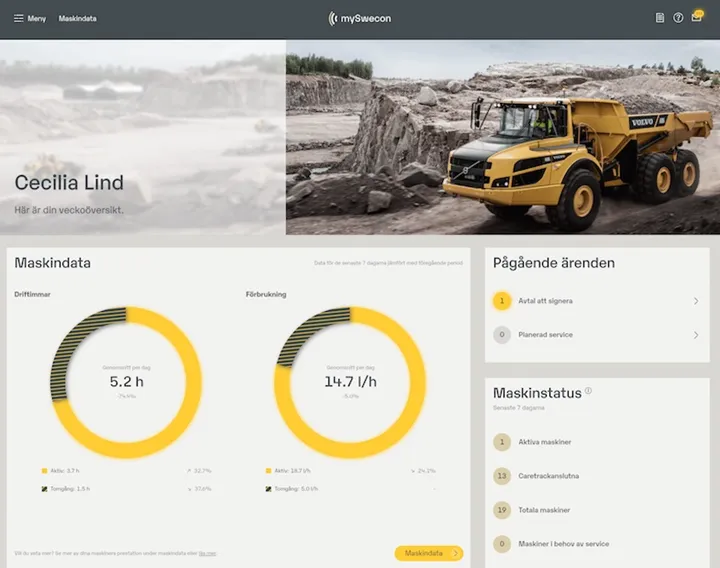Click the Driftimmar chart label

pos(32,294)
